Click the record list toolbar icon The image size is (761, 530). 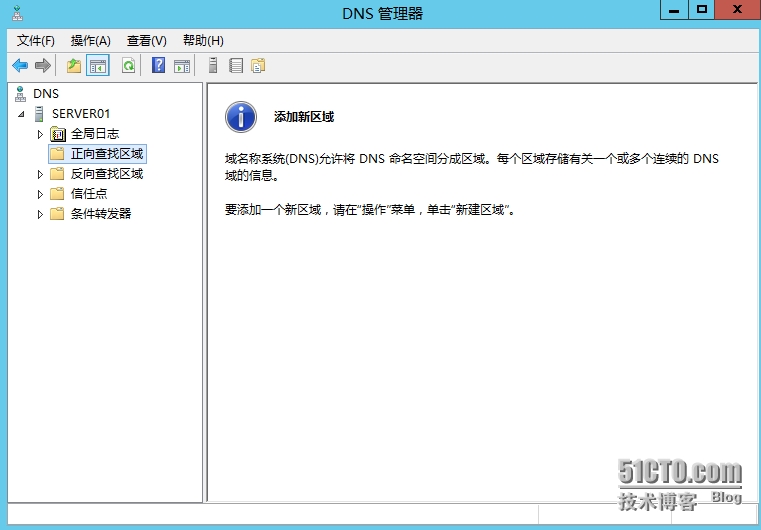[x=236, y=66]
